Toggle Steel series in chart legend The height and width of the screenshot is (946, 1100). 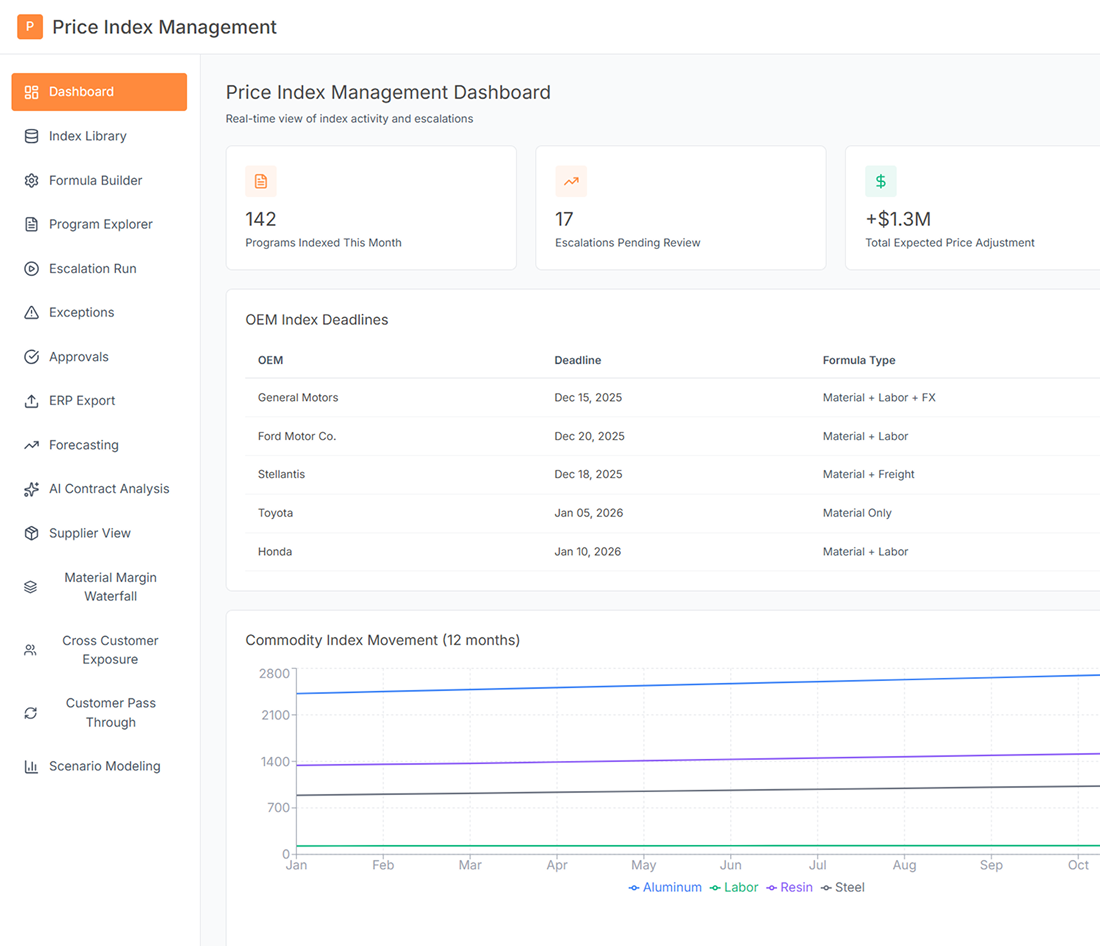[x=843, y=888]
